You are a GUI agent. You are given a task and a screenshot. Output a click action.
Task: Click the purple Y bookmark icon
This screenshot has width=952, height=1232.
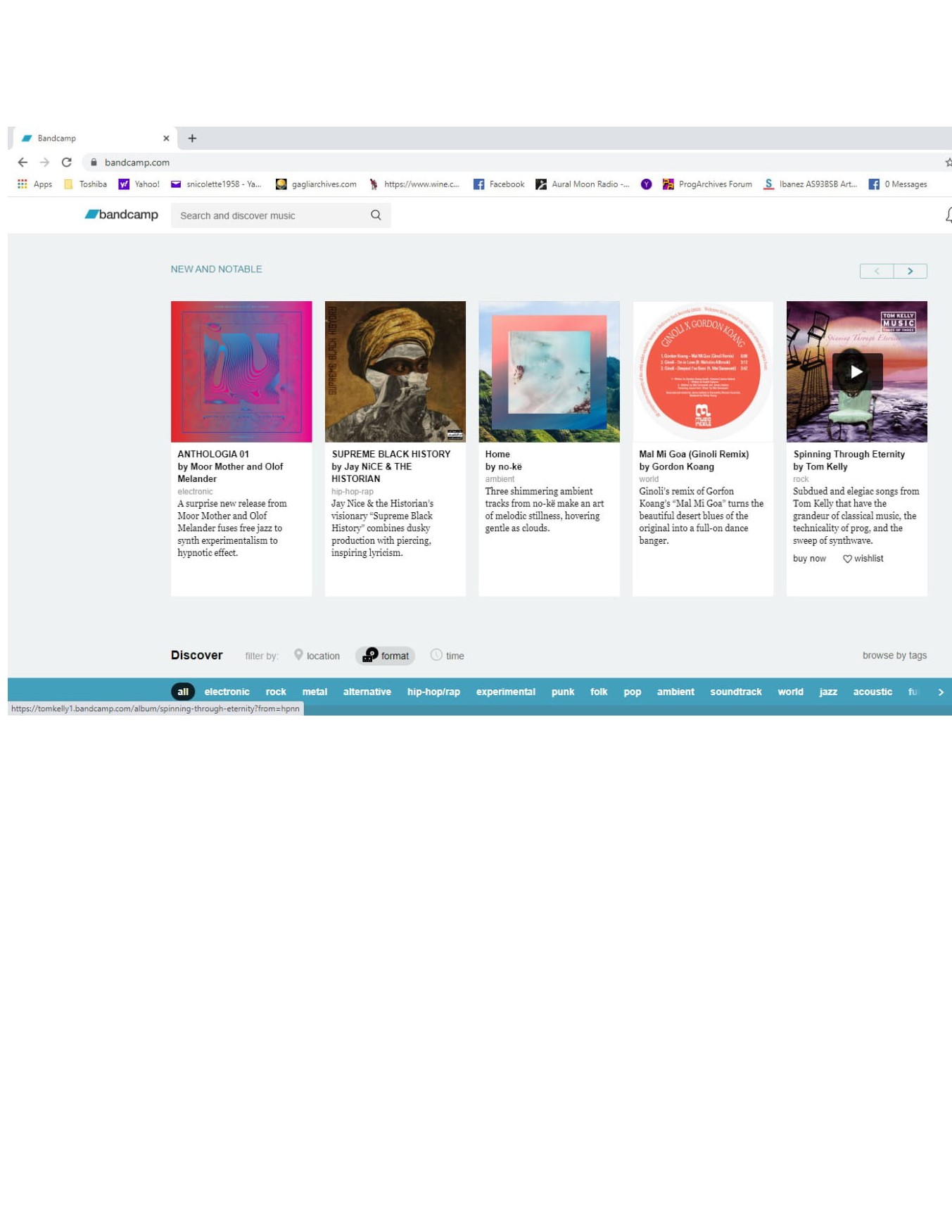point(646,184)
